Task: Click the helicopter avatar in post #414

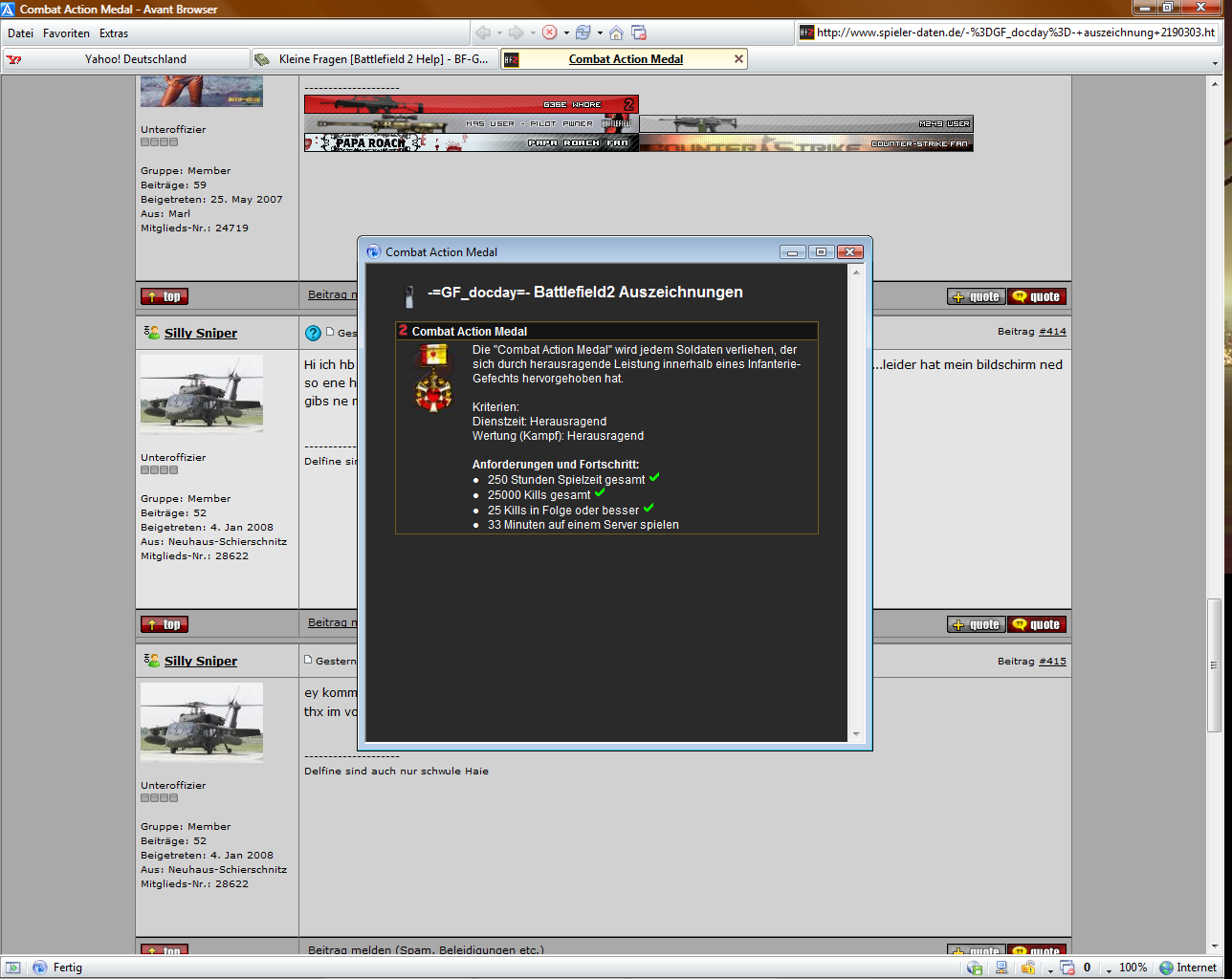Action: click(202, 394)
